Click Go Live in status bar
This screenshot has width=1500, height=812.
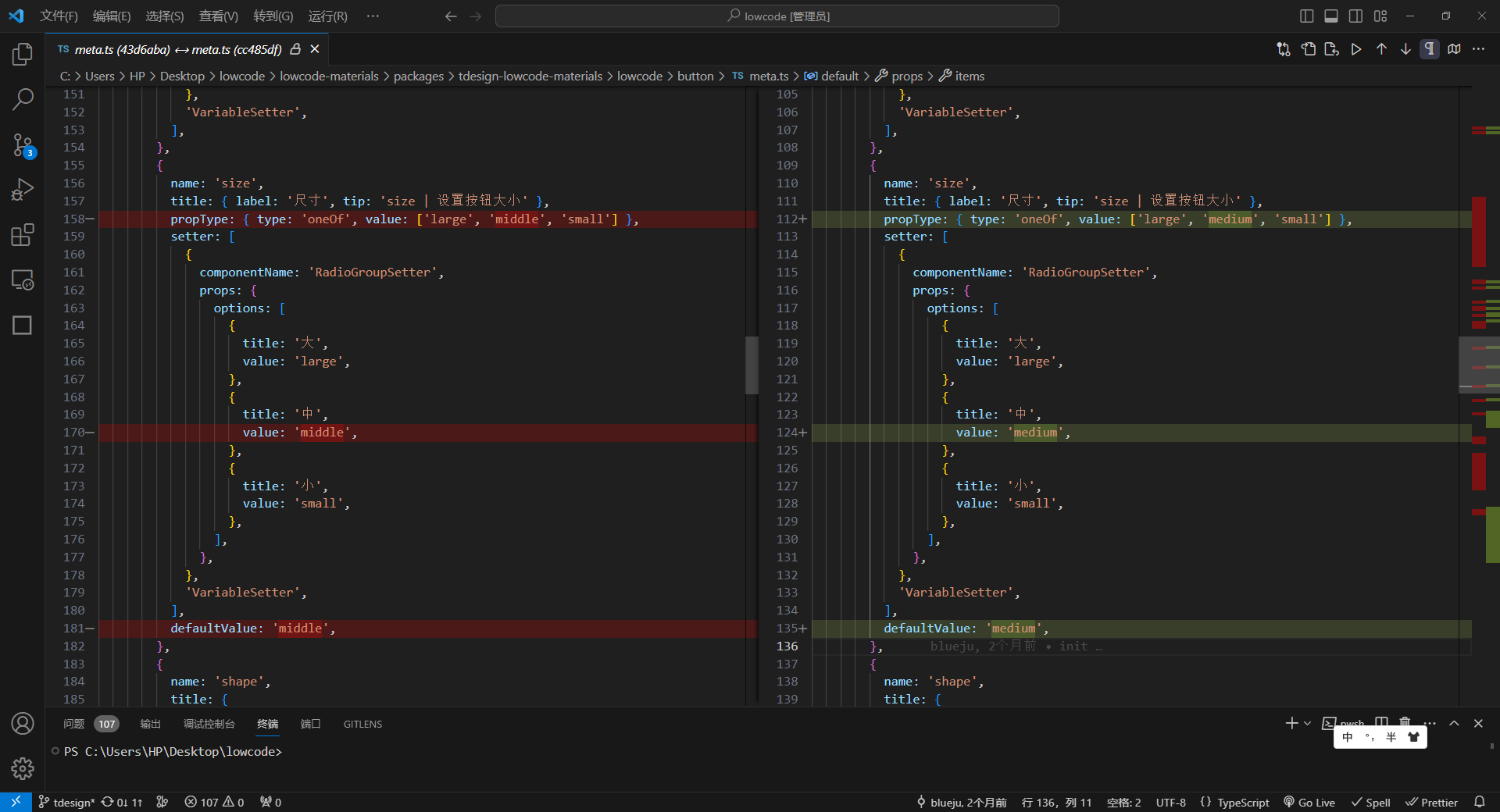coord(1309,802)
